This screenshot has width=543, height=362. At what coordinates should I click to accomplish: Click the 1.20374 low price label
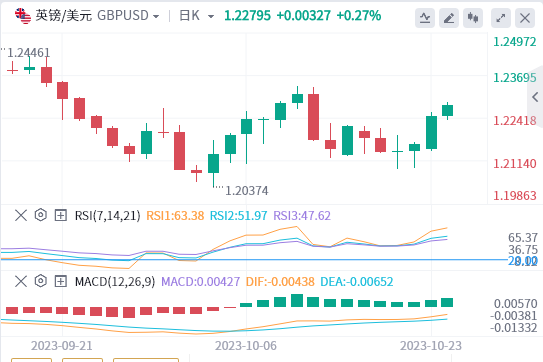247,191
